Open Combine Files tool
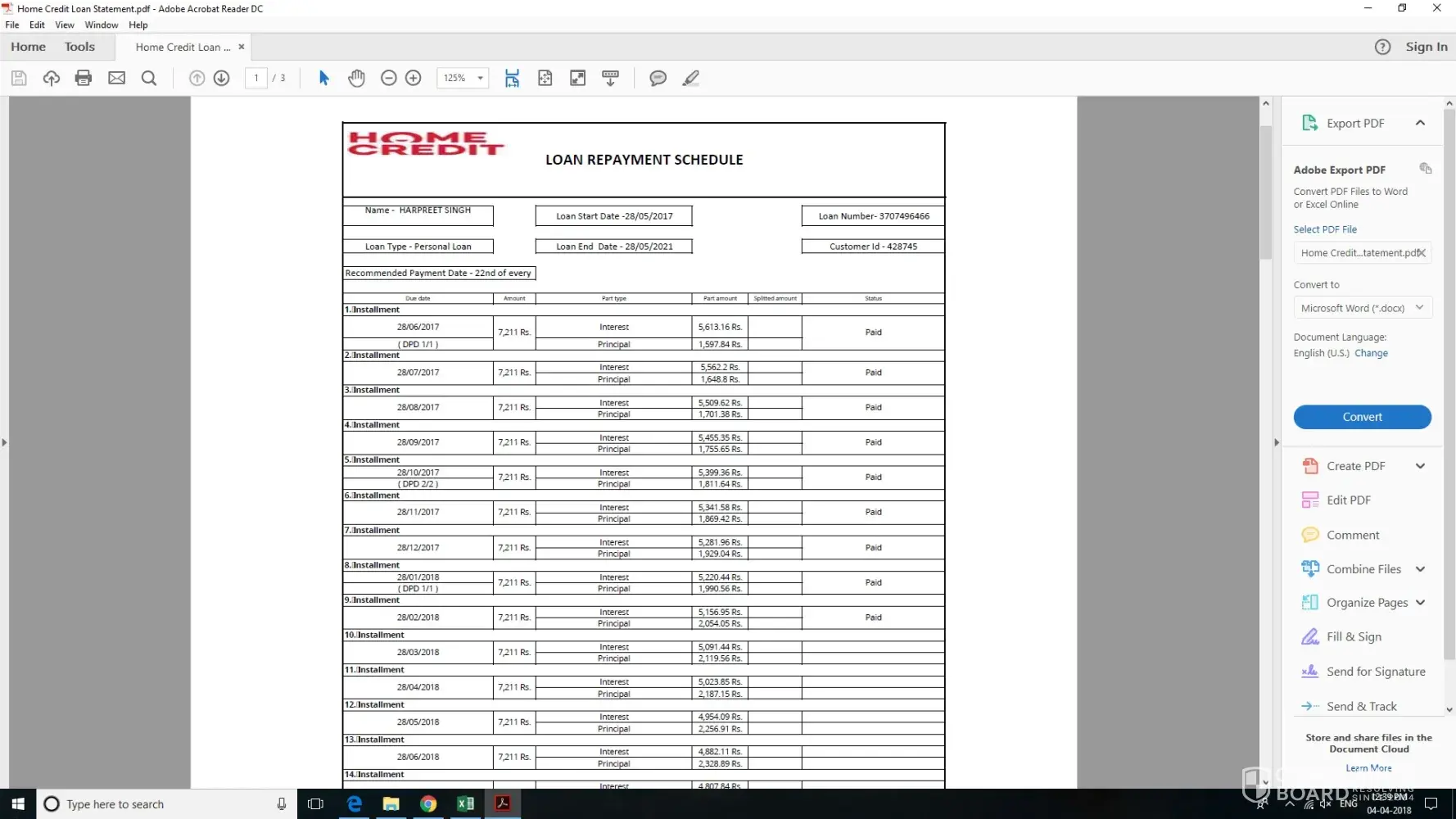Screen dimensions: 1456x819 [1351, 569]
